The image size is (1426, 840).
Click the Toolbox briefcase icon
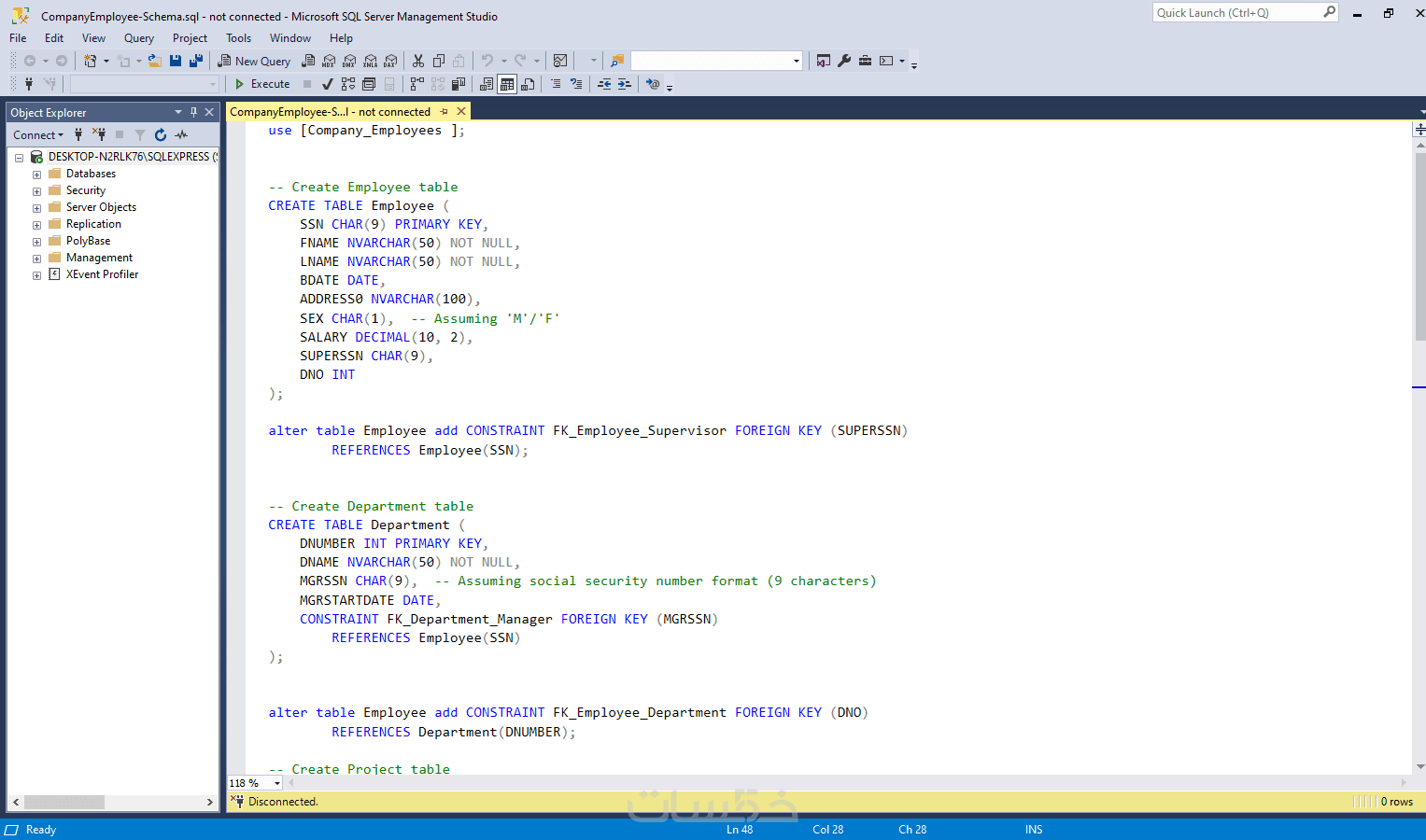866,61
